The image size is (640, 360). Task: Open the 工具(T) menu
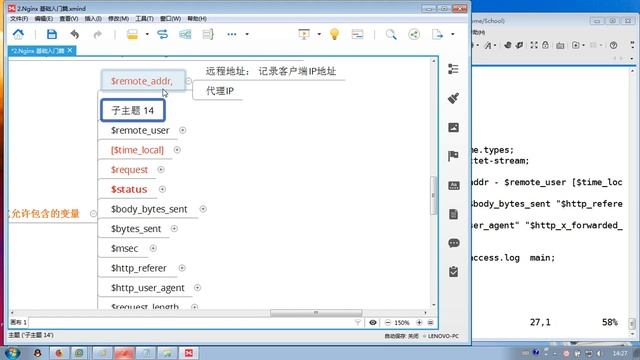(144, 19)
